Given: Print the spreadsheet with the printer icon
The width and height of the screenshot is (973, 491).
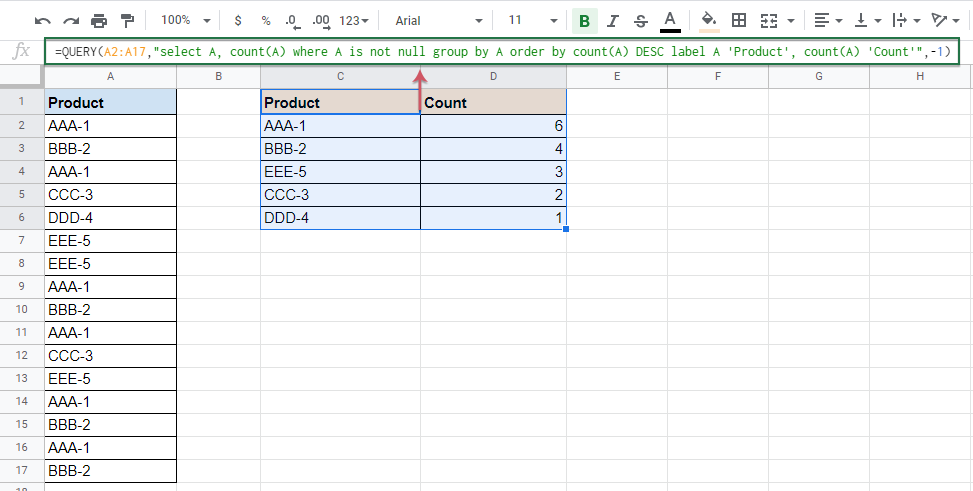Looking at the screenshot, I should [99, 20].
